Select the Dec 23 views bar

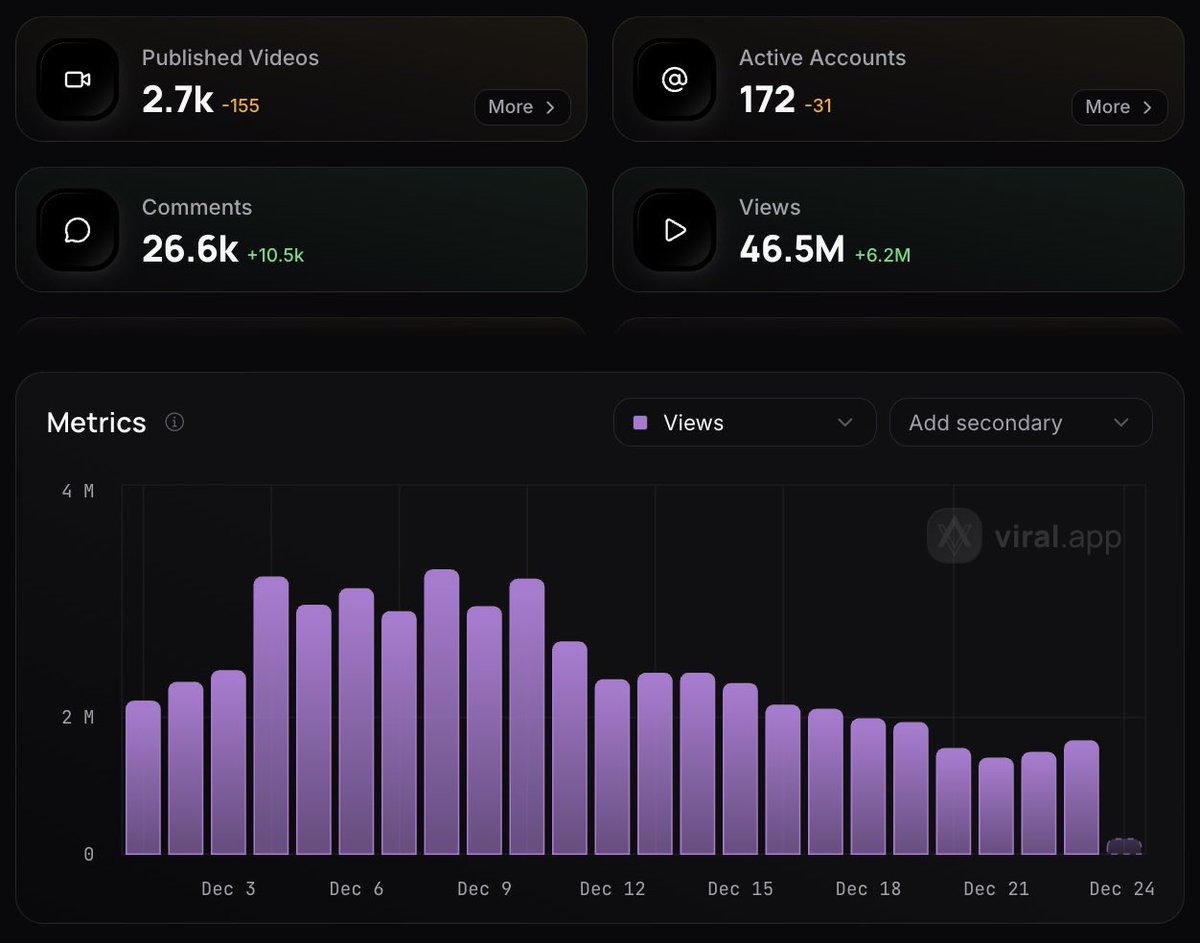(1082, 798)
